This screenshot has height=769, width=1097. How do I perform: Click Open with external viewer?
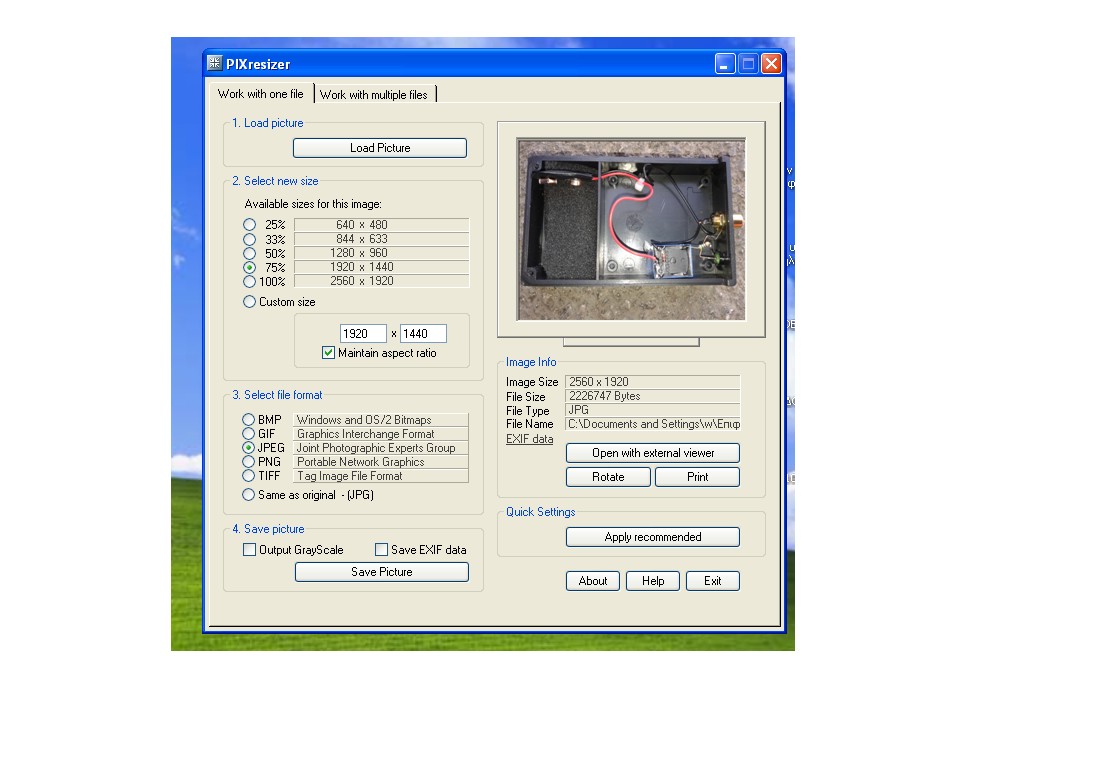(653, 453)
